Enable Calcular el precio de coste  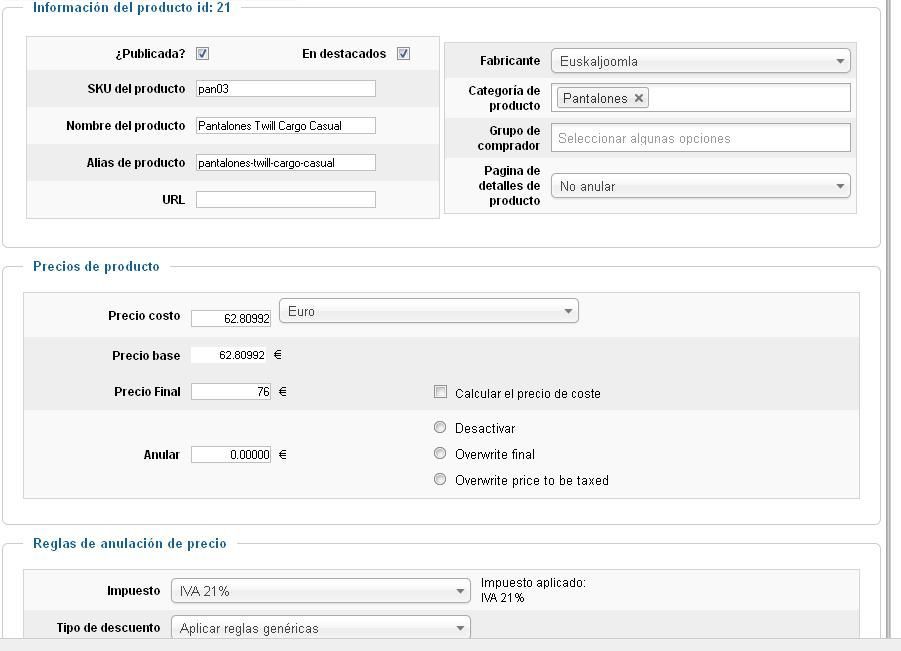[x=440, y=392]
